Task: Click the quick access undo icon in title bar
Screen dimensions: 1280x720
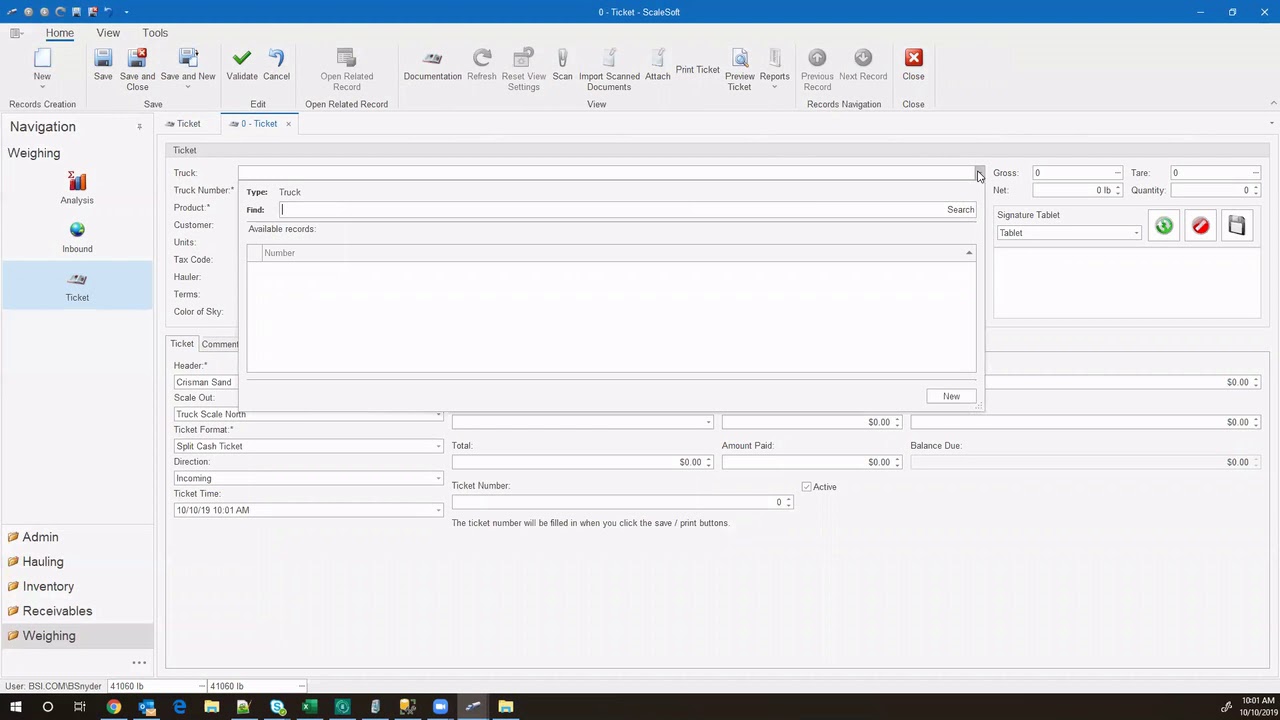Action: 108,12
